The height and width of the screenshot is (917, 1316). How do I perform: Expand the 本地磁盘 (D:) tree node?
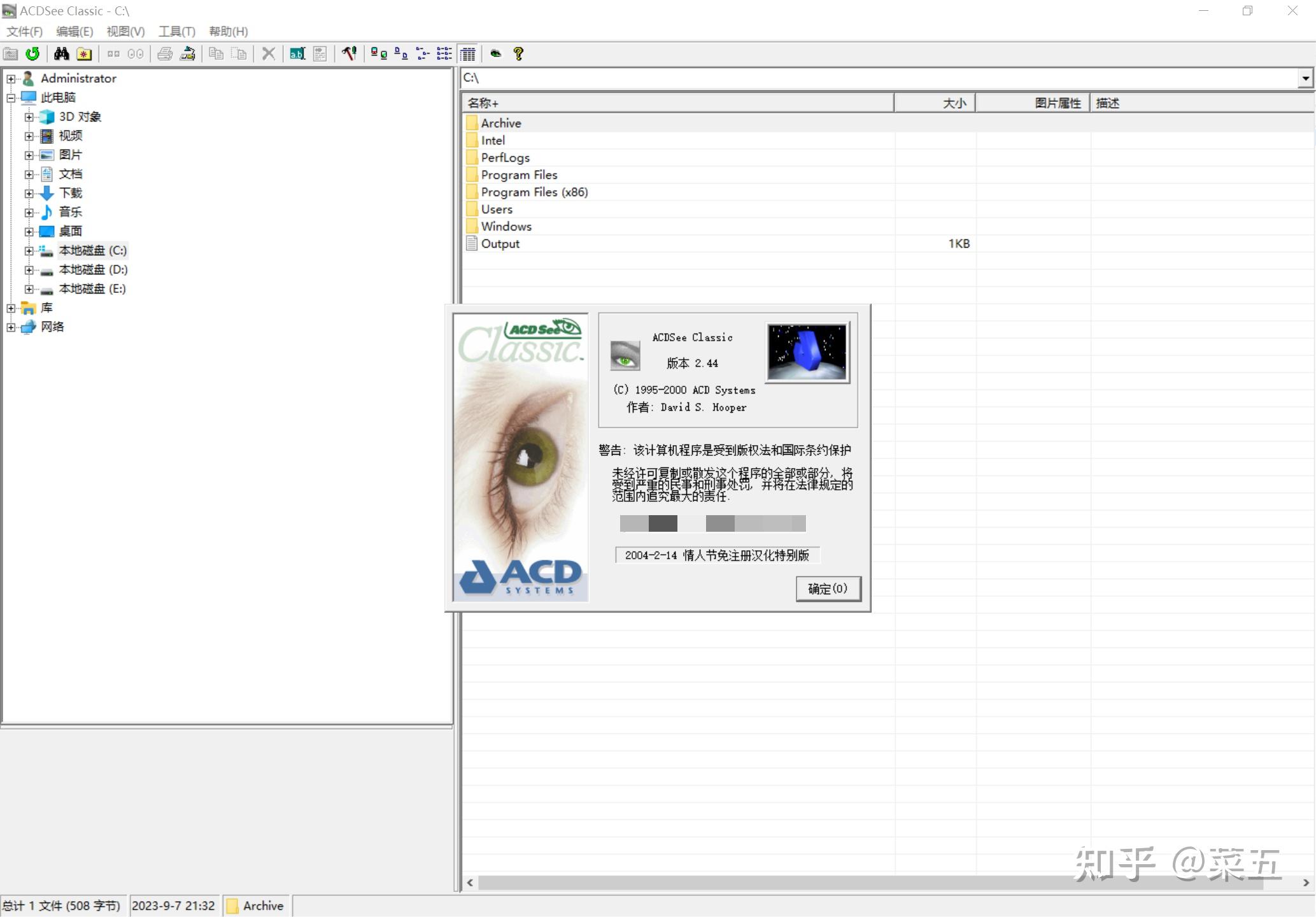tap(29, 270)
